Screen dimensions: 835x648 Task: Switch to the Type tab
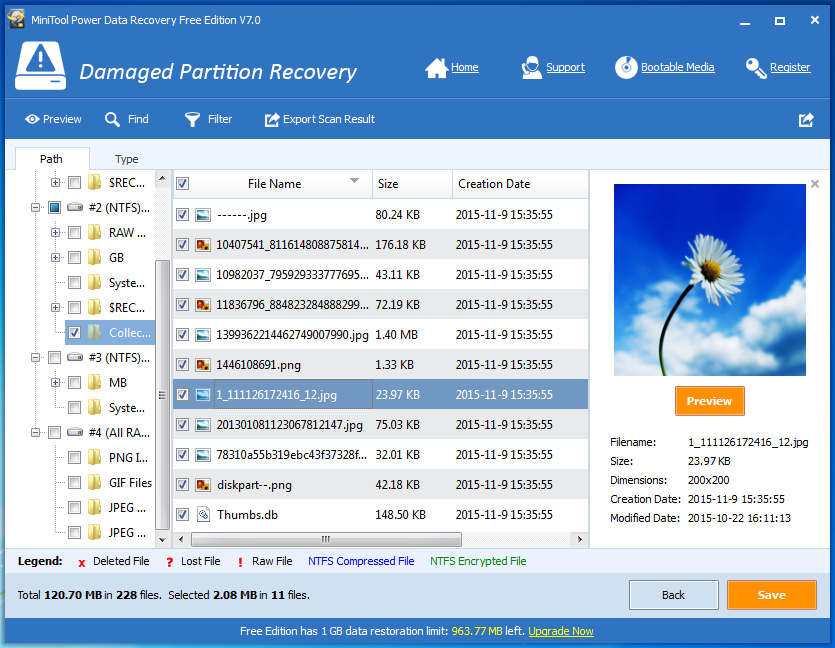(126, 158)
